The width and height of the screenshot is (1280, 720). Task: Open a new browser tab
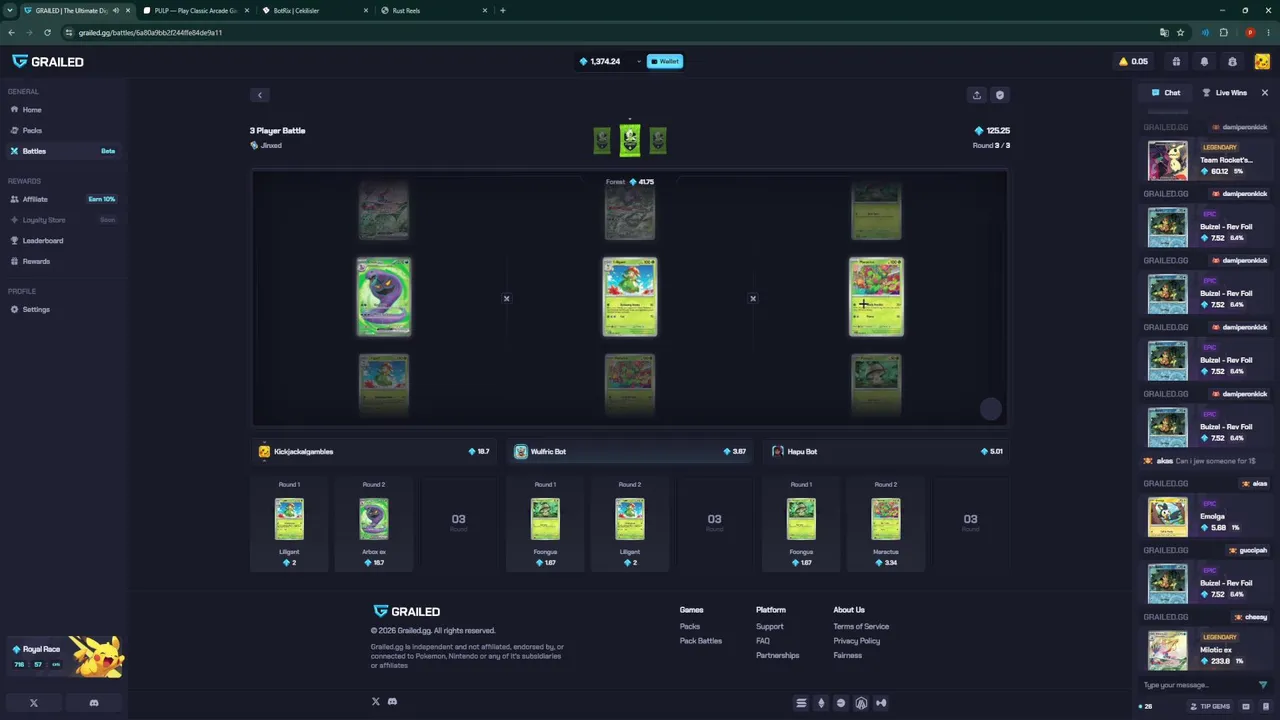pyautogui.click(x=503, y=11)
